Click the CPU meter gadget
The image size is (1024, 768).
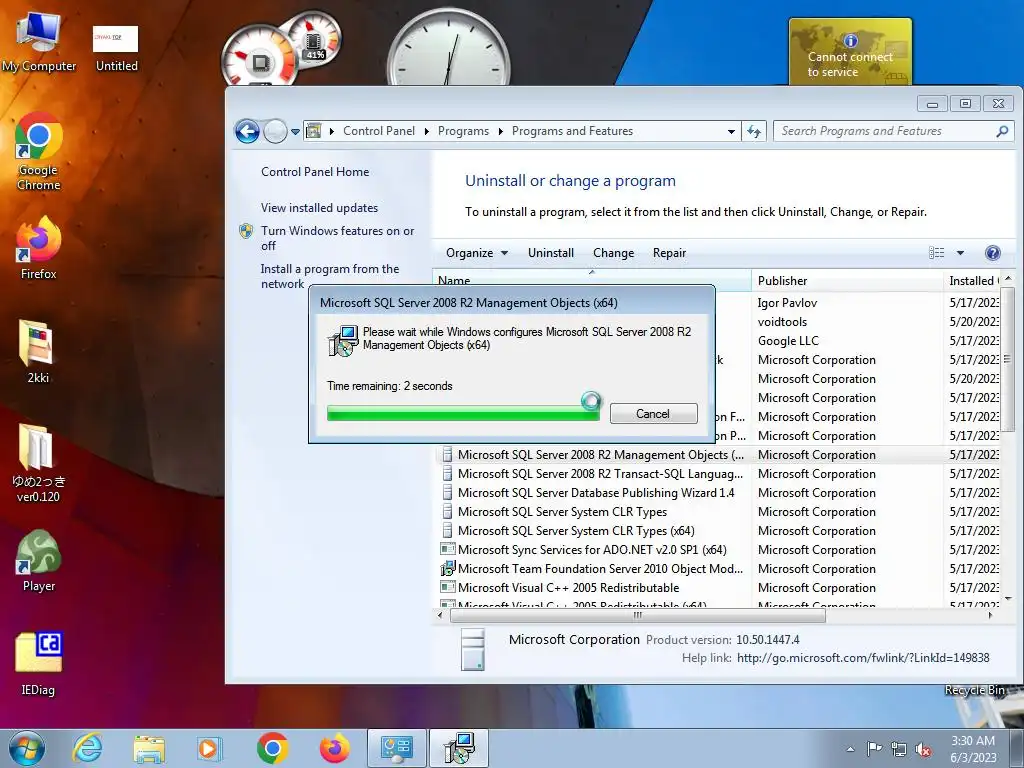click(260, 59)
